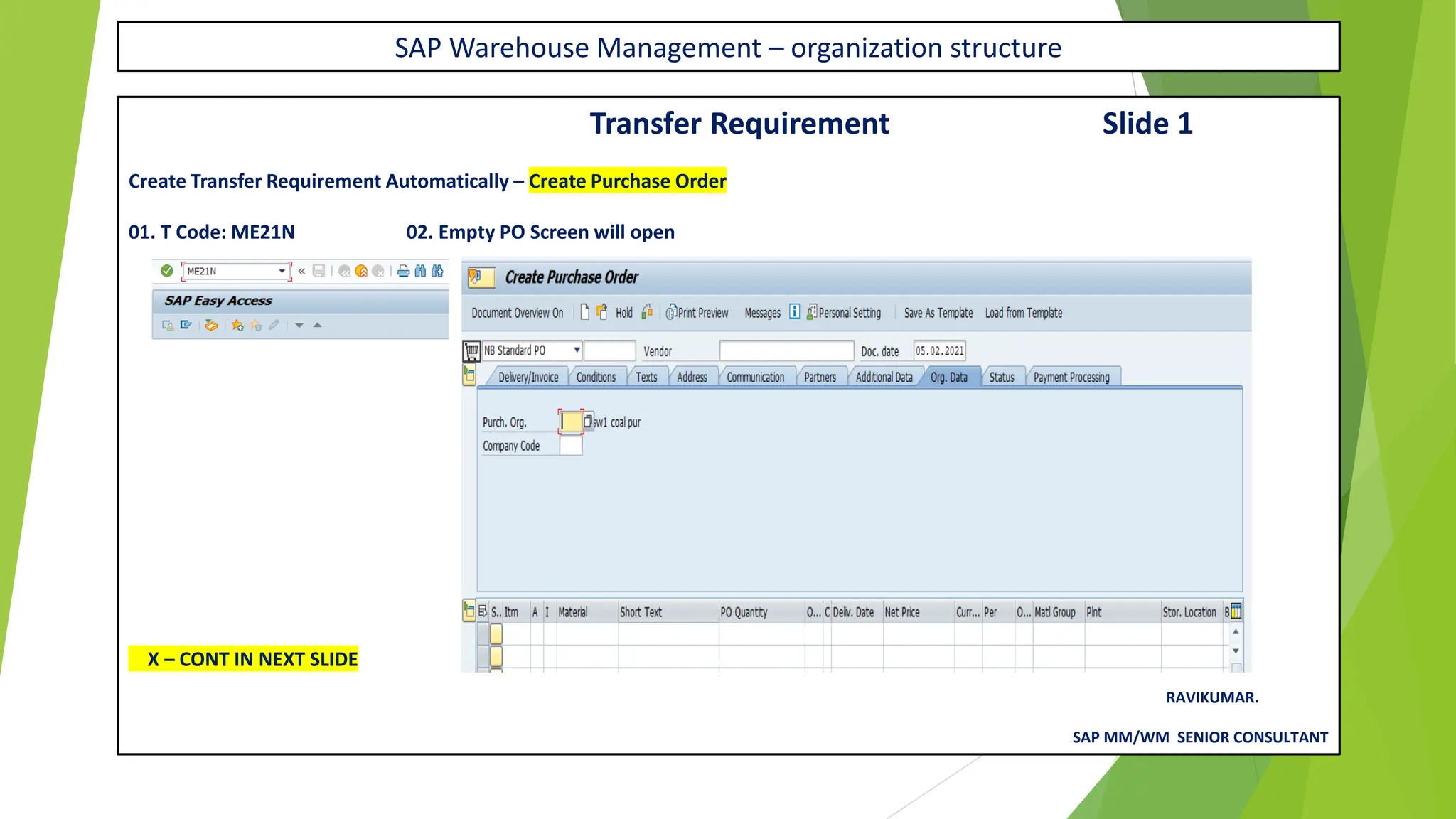Click the SAP menu icon

[x=186, y=325]
